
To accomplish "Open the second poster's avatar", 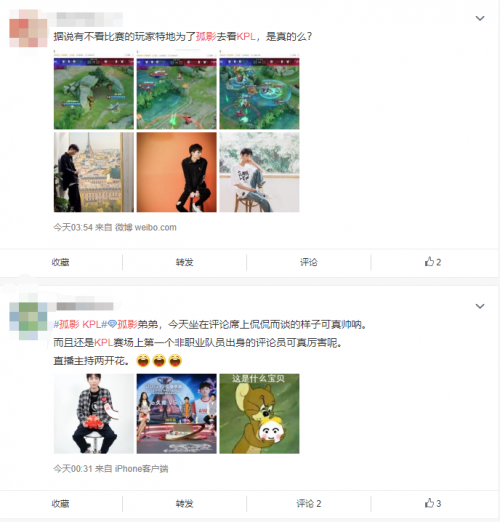I will click(x=28, y=317).
